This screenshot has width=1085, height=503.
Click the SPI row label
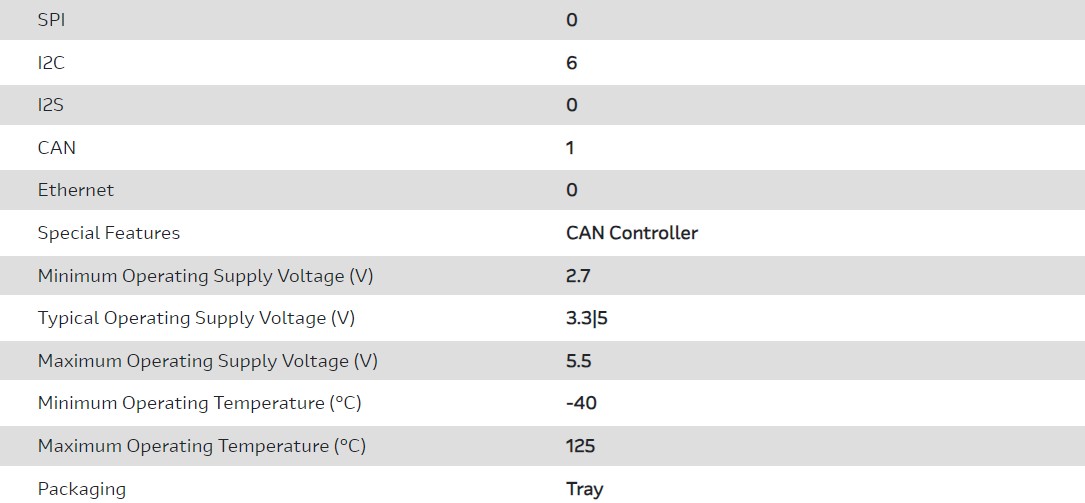51,20
